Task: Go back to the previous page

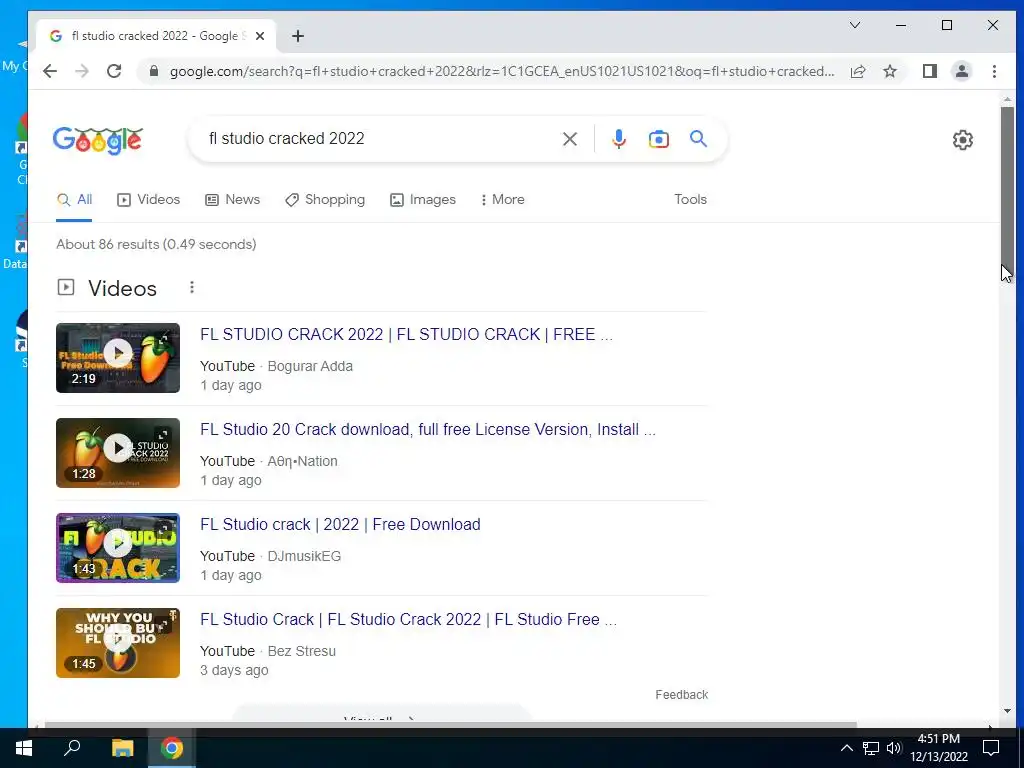Action: click(50, 71)
